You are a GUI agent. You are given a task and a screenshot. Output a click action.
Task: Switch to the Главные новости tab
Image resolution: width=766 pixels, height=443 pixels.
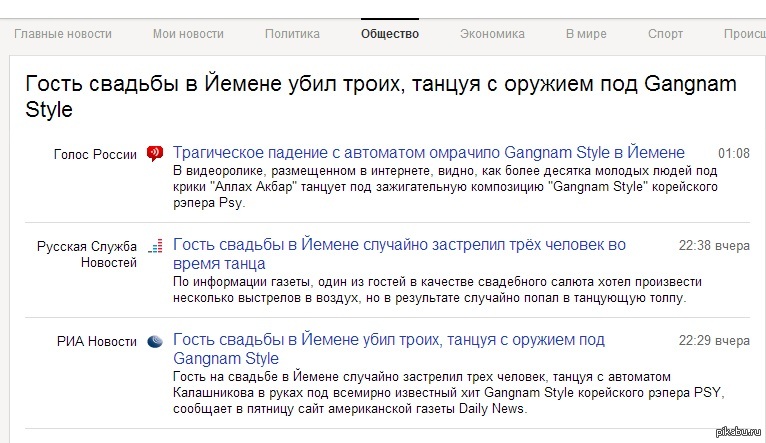pyautogui.click(x=63, y=33)
